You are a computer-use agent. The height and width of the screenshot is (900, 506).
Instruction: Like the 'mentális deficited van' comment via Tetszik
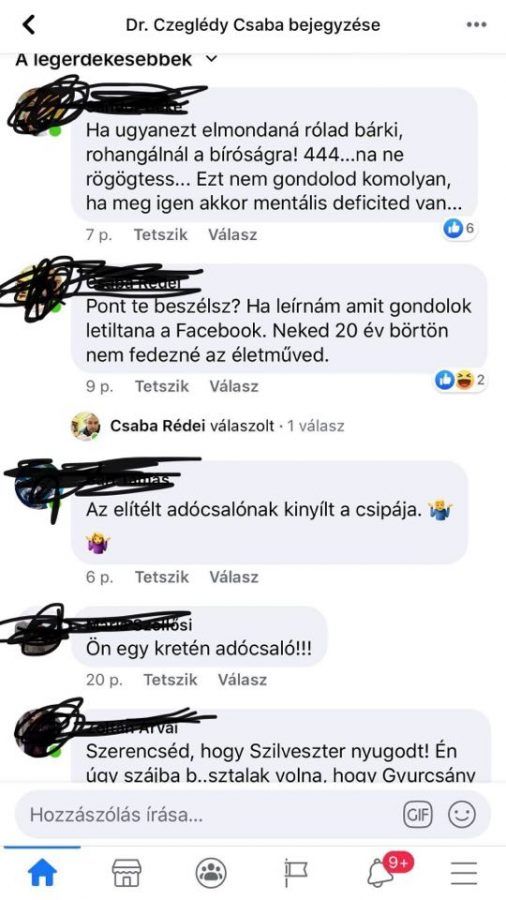161,235
